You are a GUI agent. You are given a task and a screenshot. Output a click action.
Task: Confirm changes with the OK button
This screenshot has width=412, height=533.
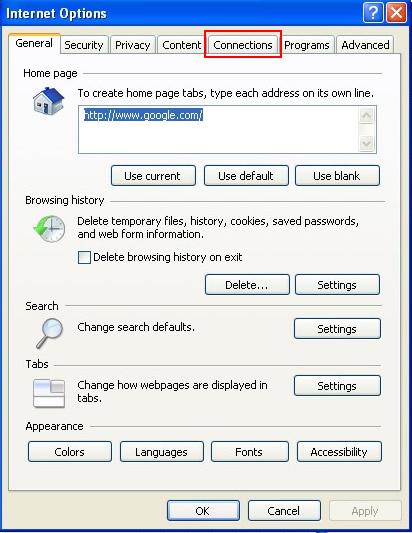point(203,511)
